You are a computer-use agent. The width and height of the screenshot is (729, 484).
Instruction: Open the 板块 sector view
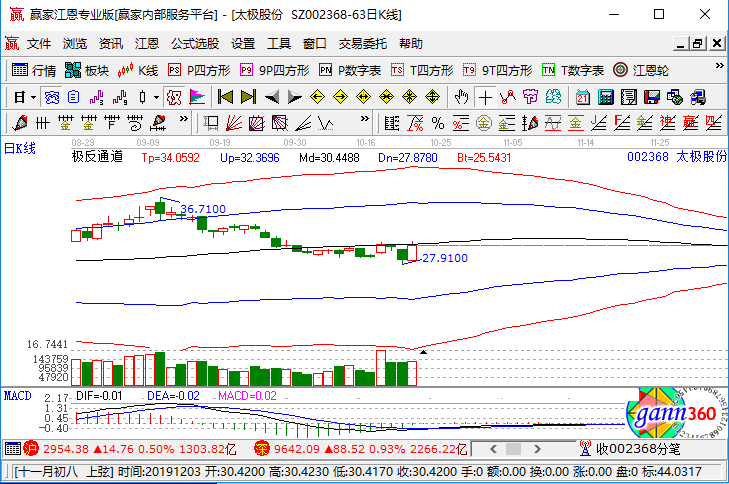point(86,70)
